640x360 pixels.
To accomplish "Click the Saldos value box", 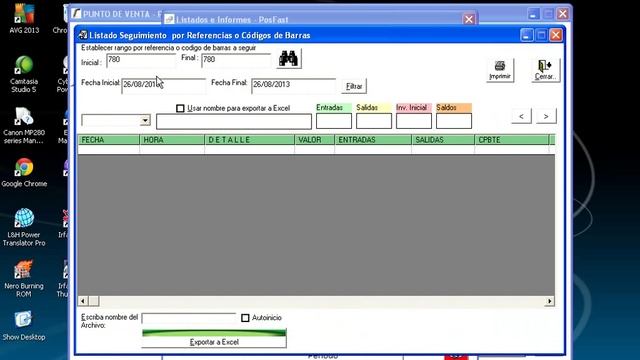I will pos(454,121).
